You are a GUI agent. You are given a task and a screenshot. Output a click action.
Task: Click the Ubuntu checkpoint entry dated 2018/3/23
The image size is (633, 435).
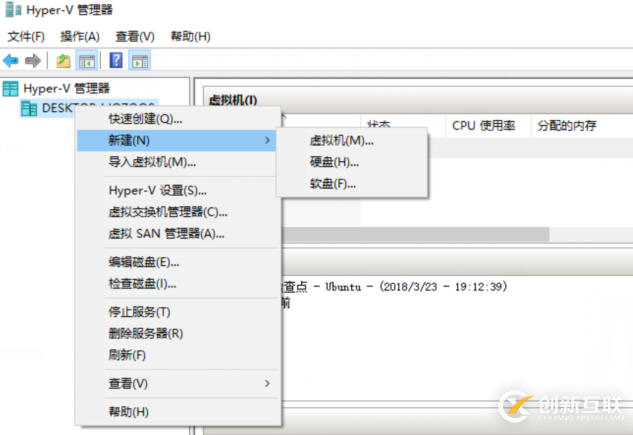coord(395,287)
